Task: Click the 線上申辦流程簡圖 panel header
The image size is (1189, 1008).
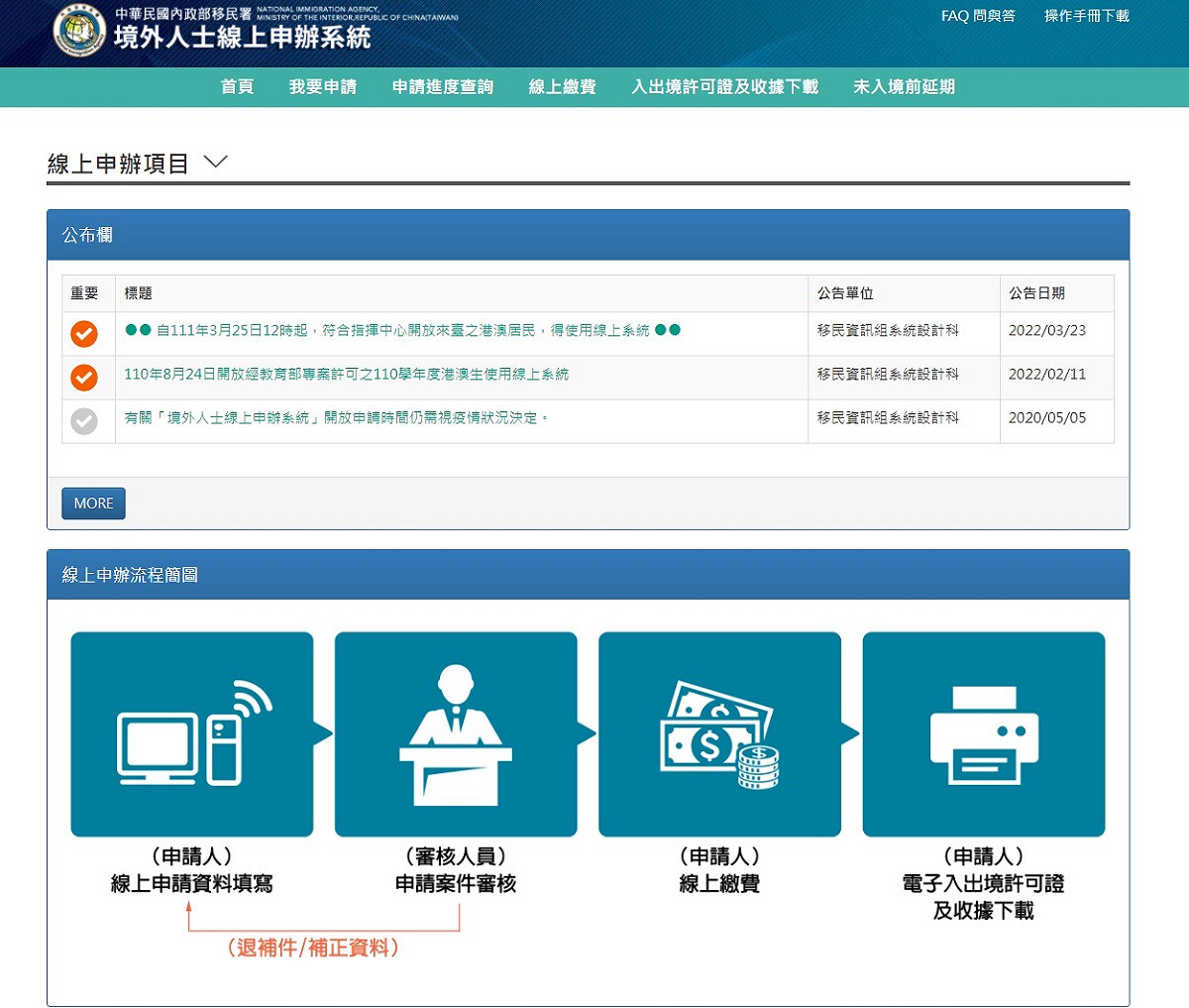Action: point(588,575)
